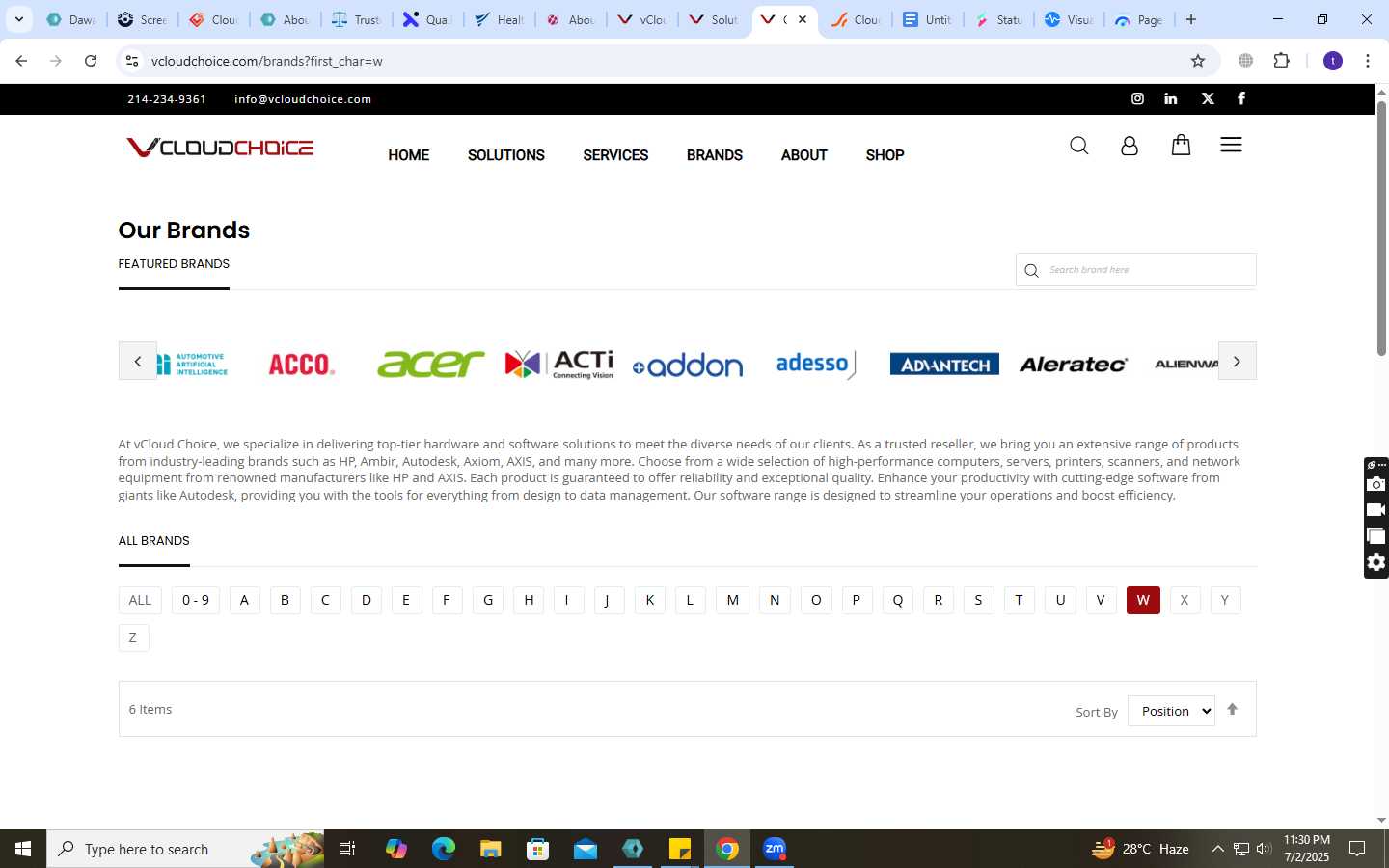Bookmark this page with the star icon
The image size is (1389, 868).
pyautogui.click(x=1198, y=61)
